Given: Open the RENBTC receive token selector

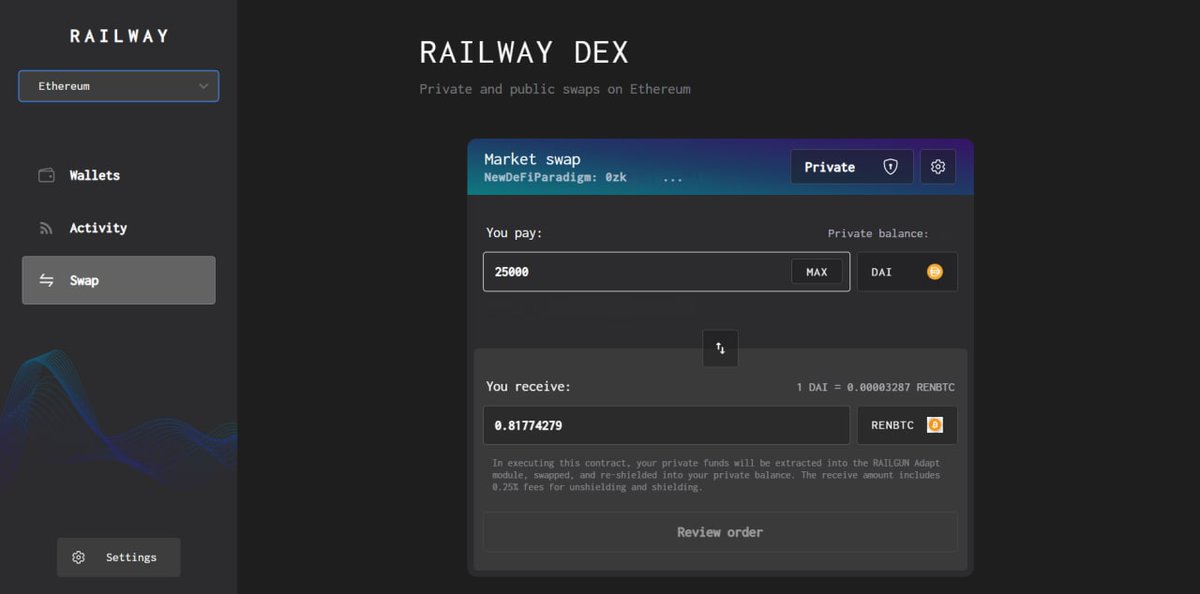Looking at the screenshot, I should 907,425.
